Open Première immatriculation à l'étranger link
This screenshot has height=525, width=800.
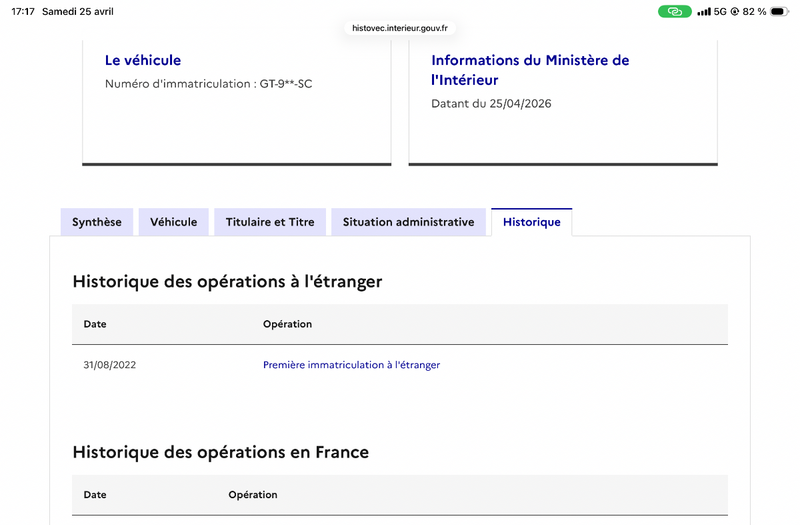coord(352,365)
